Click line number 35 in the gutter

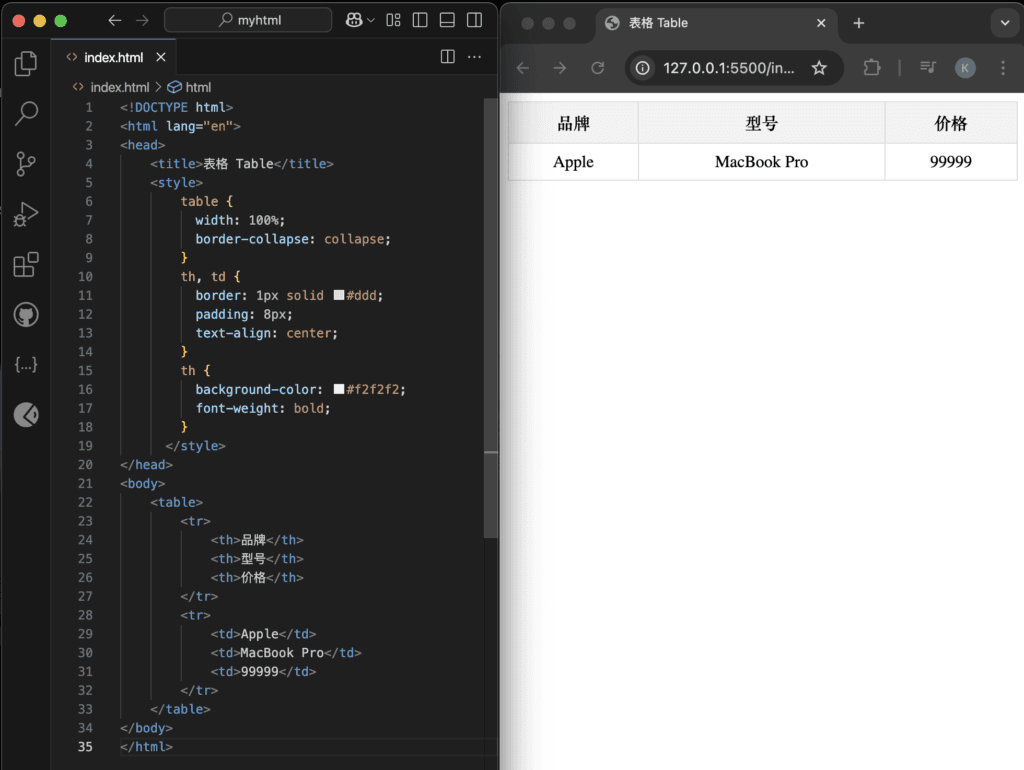point(86,746)
